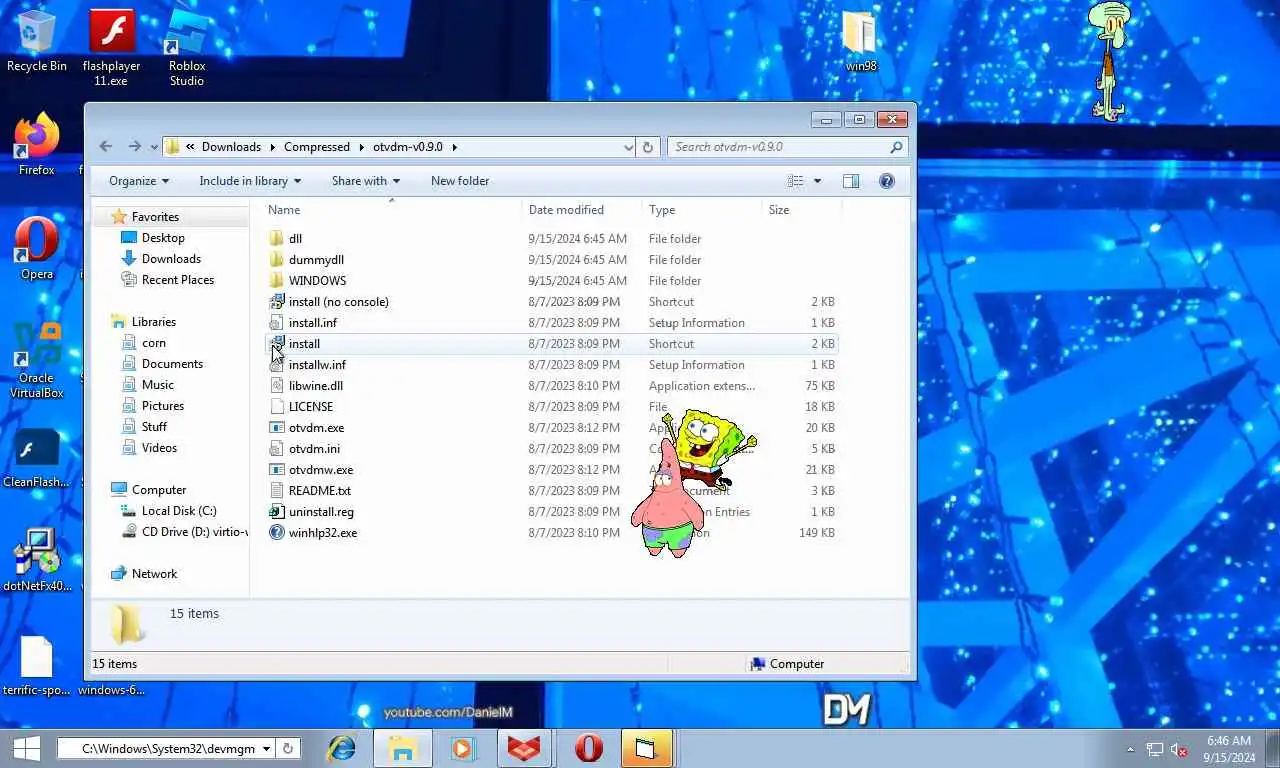Switch to File Explorer taskbar button
This screenshot has height=768, width=1280.
(x=403, y=748)
